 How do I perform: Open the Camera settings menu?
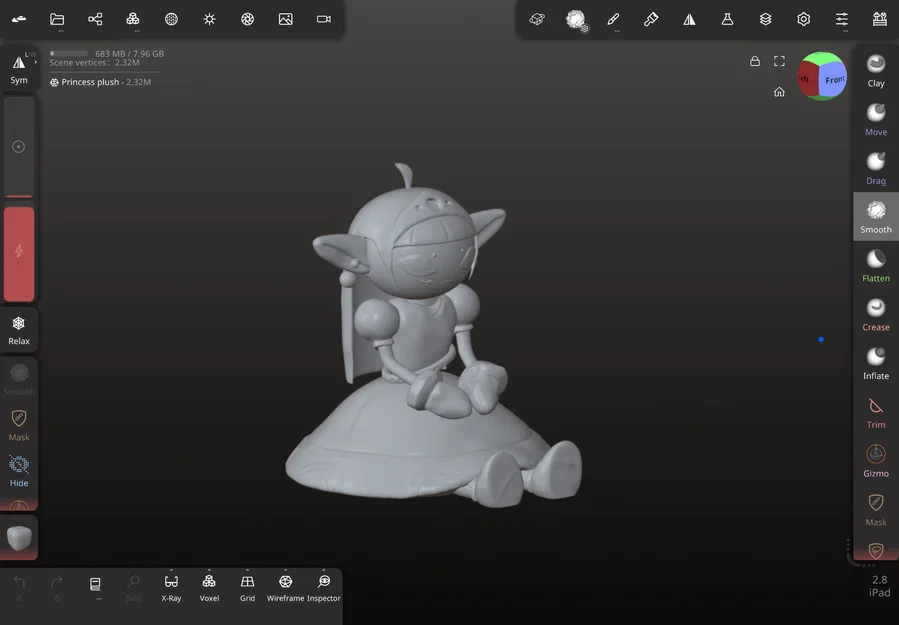click(324, 19)
